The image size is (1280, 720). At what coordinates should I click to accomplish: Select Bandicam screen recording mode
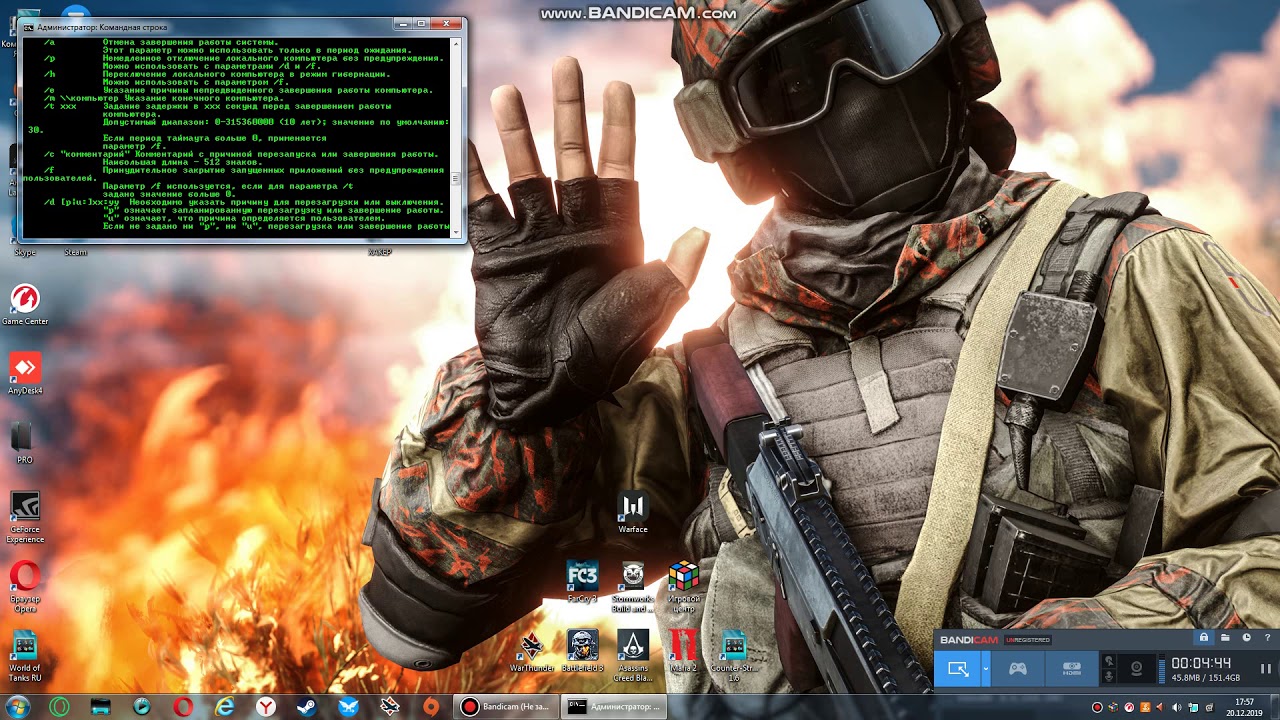click(958, 669)
